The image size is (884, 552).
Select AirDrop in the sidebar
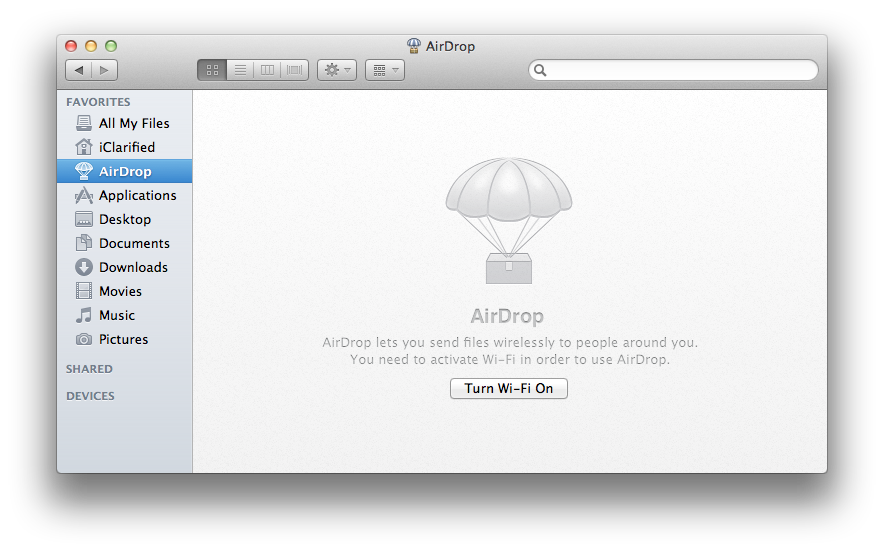[x=125, y=171]
